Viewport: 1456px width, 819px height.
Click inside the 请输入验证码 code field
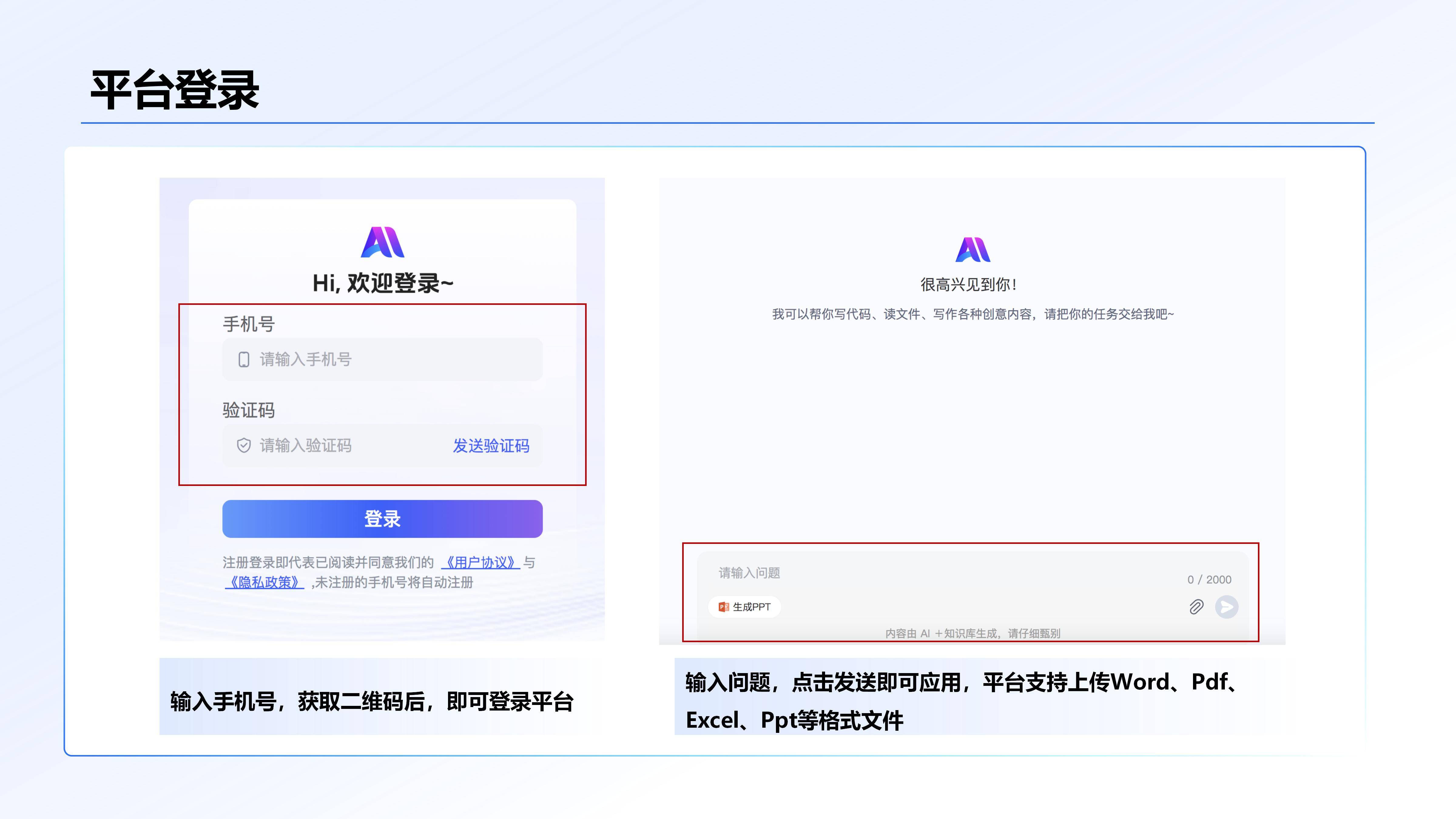point(316,446)
